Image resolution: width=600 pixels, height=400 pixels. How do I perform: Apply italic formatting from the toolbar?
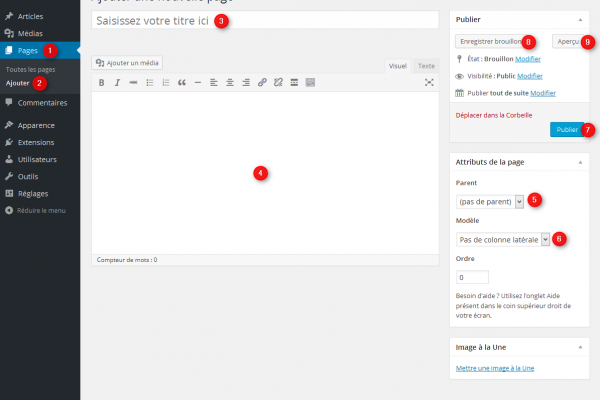[117, 82]
